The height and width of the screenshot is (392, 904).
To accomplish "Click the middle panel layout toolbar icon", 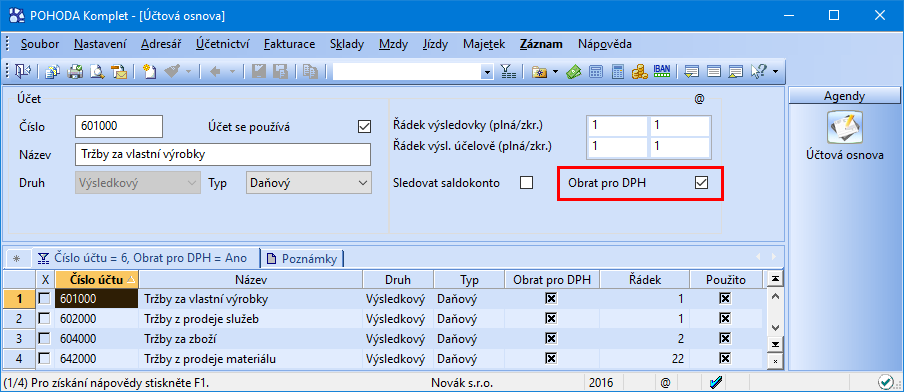I will pos(714,71).
